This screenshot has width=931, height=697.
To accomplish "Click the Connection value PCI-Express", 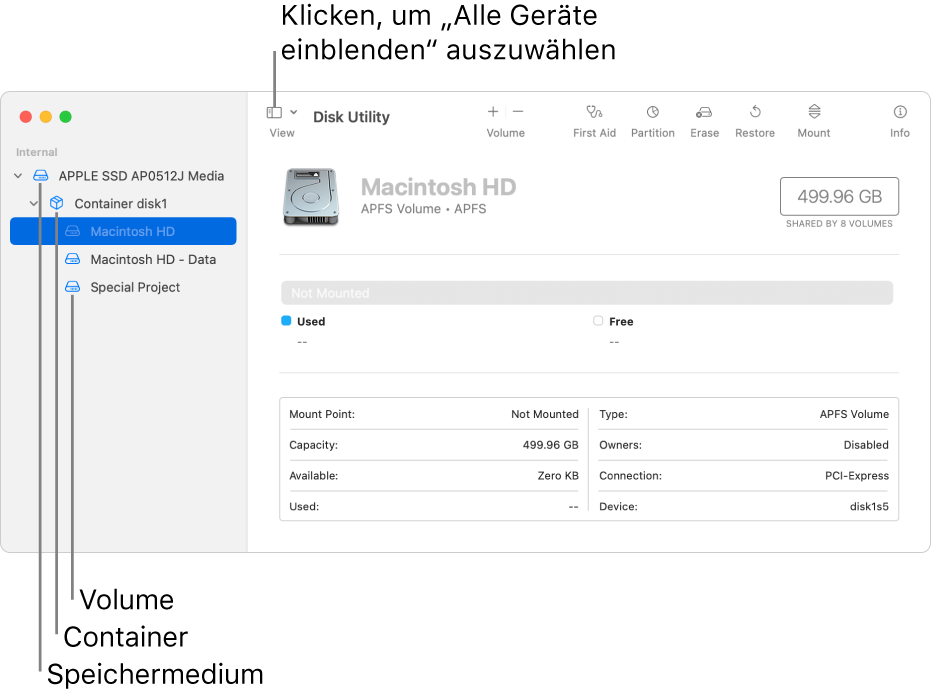I will pos(857,476).
